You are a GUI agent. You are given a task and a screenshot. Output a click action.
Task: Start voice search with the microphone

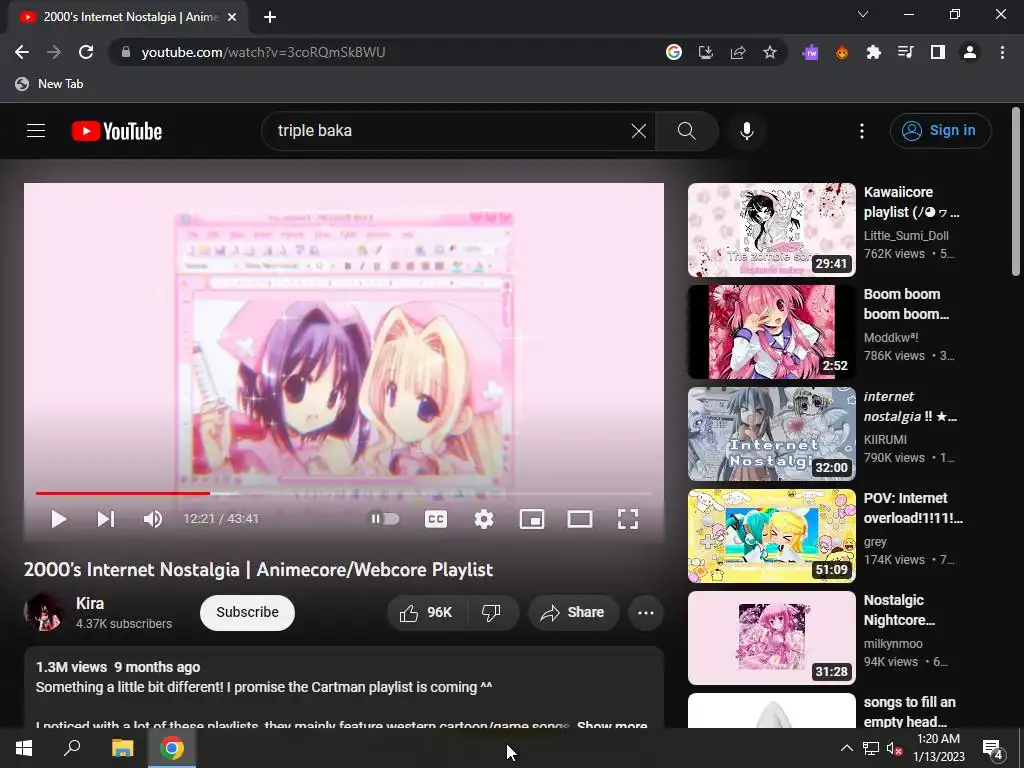tap(746, 131)
